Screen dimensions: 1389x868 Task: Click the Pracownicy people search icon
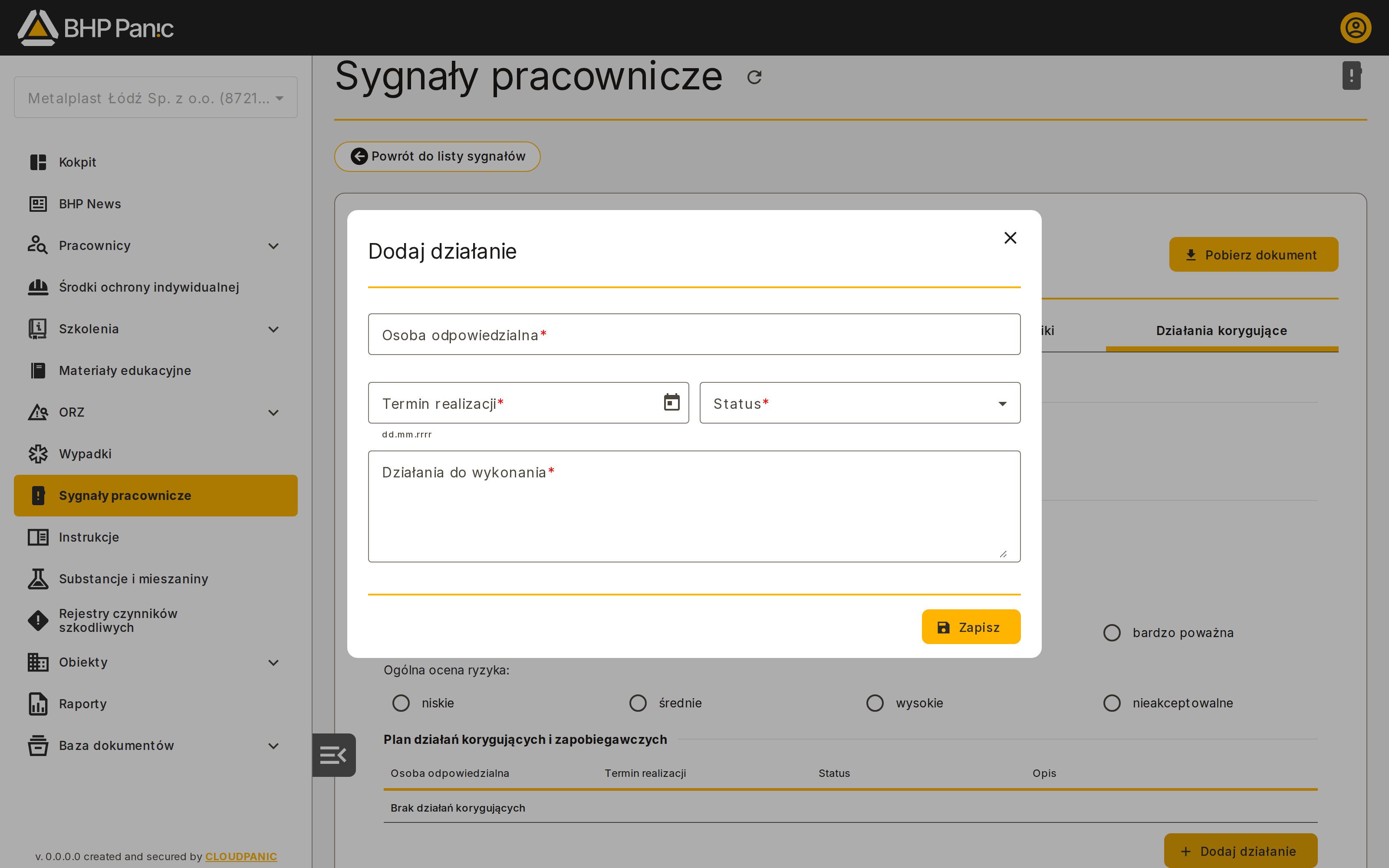[x=38, y=245]
